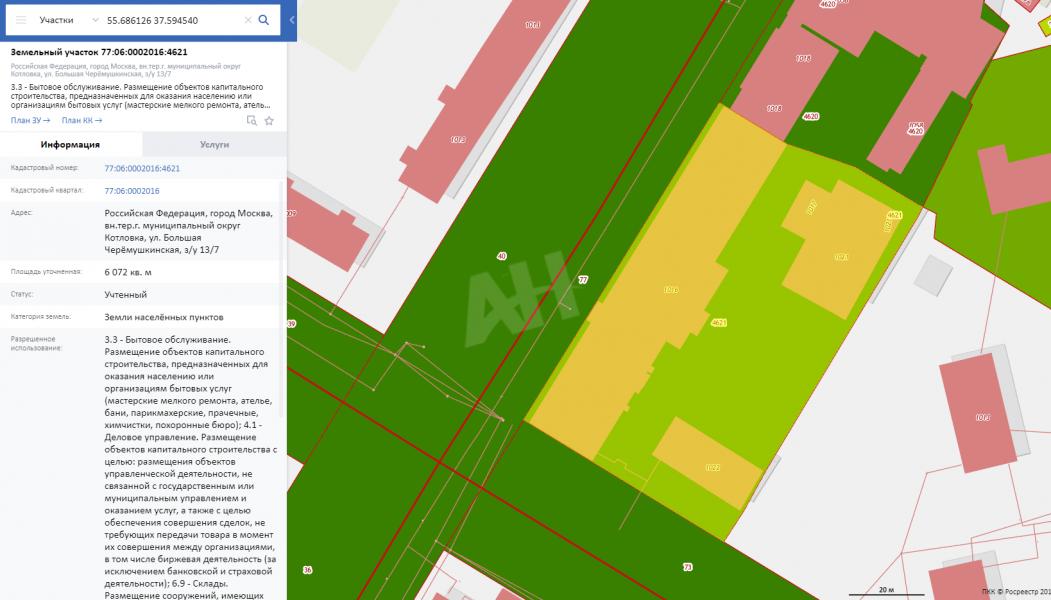Click the value Земли населённых пунктов
This screenshot has height=600, width=1051.
coord(164,317)
